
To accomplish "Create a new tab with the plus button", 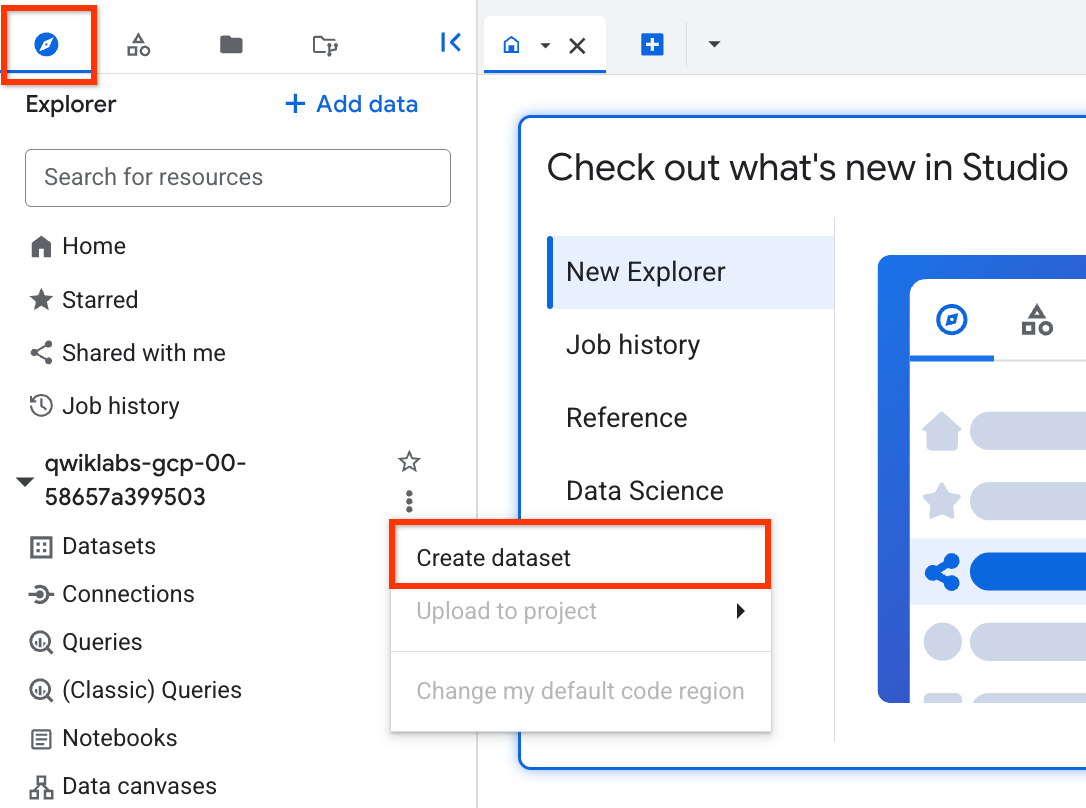I will click(x=652, y=44).
